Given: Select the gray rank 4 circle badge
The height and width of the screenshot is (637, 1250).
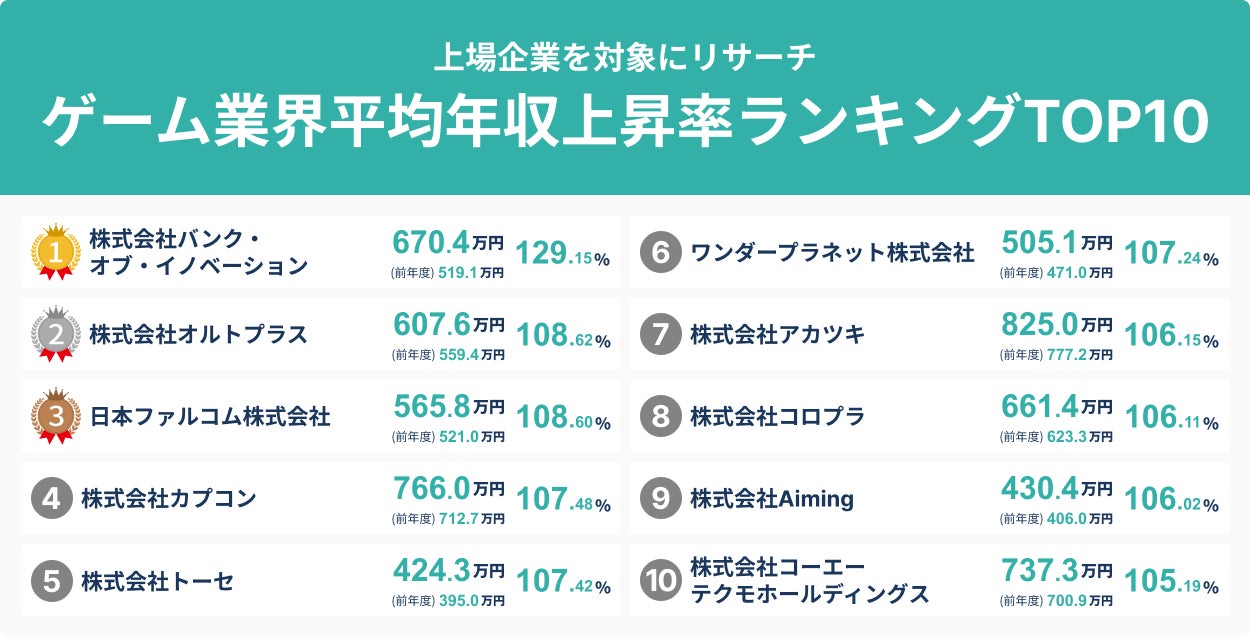Looking at the screenshot, I should tap(51, 498).
